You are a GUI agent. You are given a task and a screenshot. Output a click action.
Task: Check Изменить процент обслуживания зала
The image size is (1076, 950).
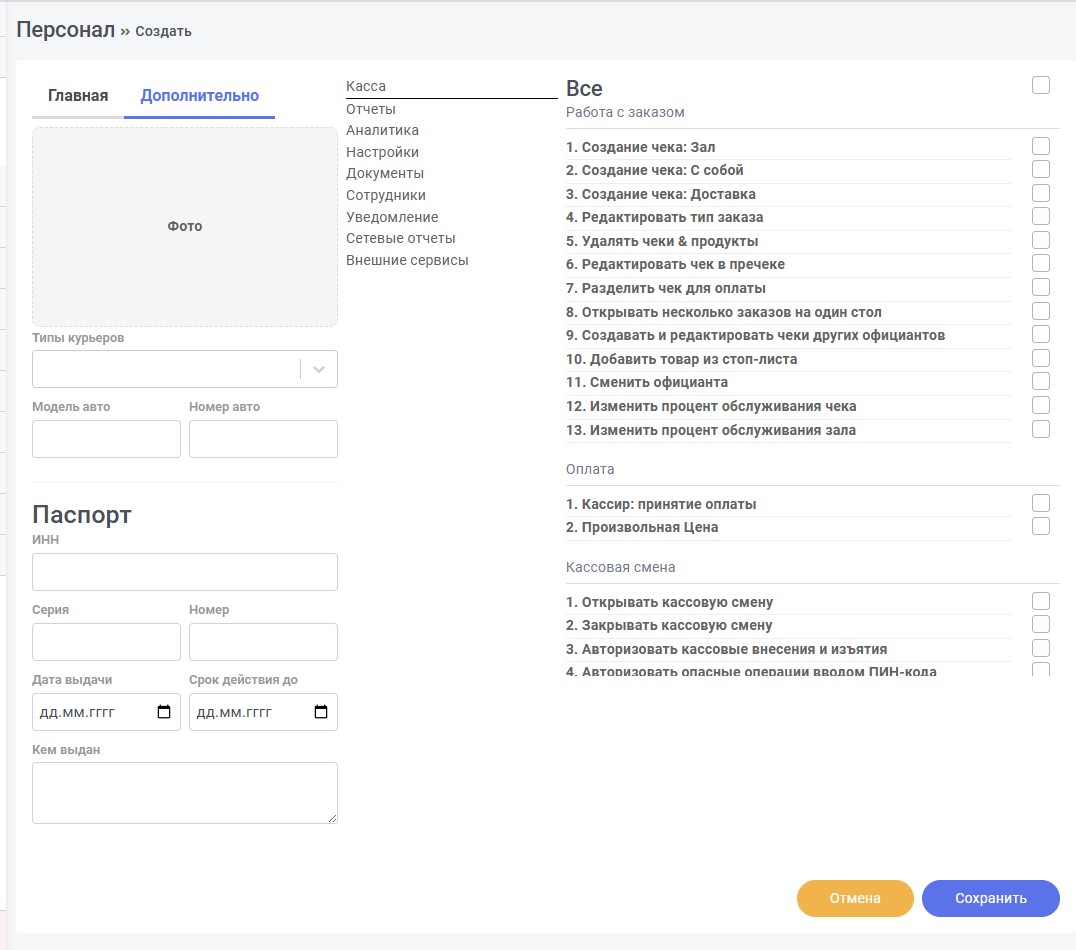click(x=1041, y=429)
